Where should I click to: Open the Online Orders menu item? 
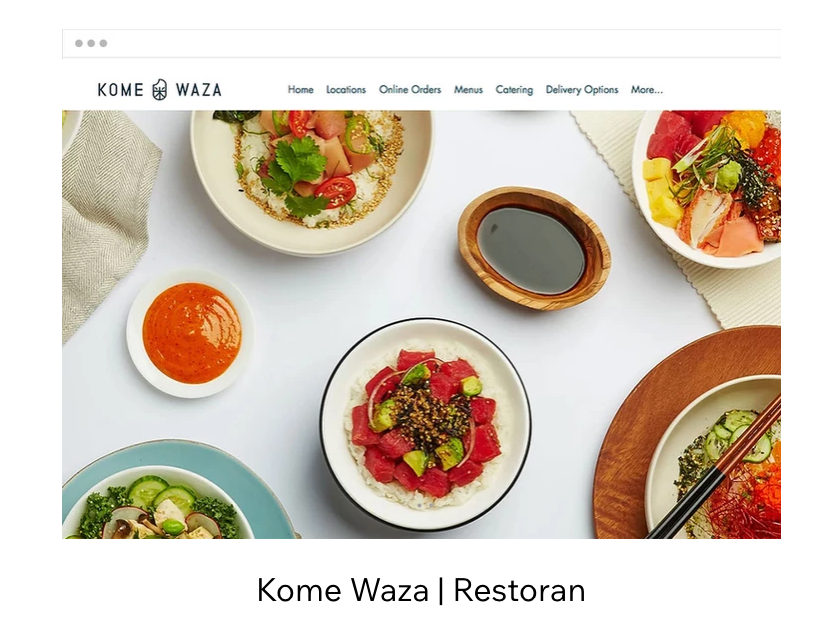tap(410, 89)
